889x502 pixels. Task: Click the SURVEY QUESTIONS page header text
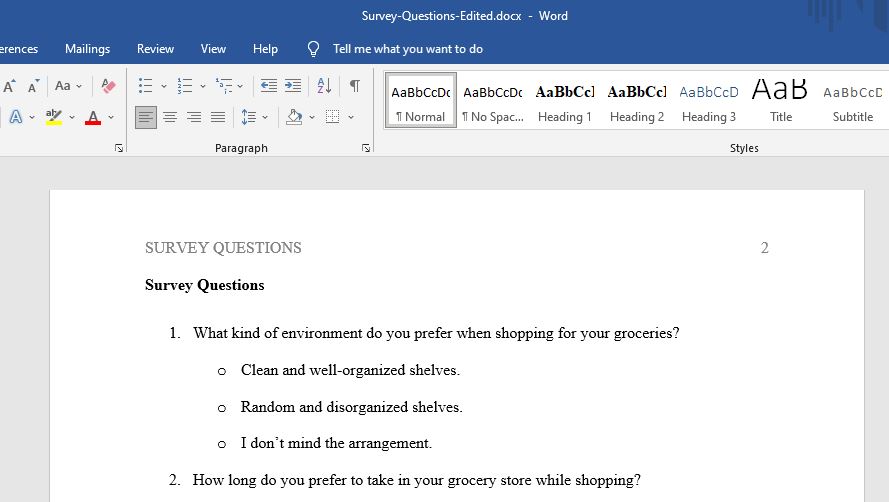click(x=223, y=248)
